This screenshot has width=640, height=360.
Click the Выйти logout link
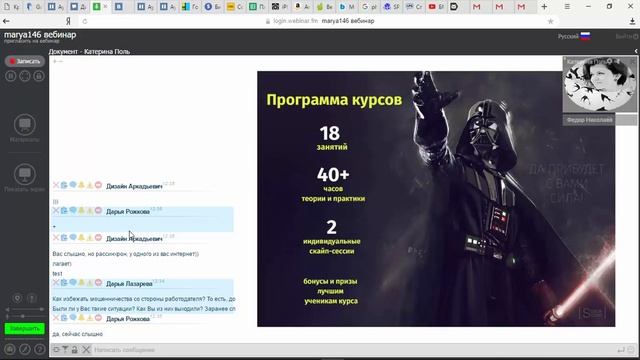[627, 36]
